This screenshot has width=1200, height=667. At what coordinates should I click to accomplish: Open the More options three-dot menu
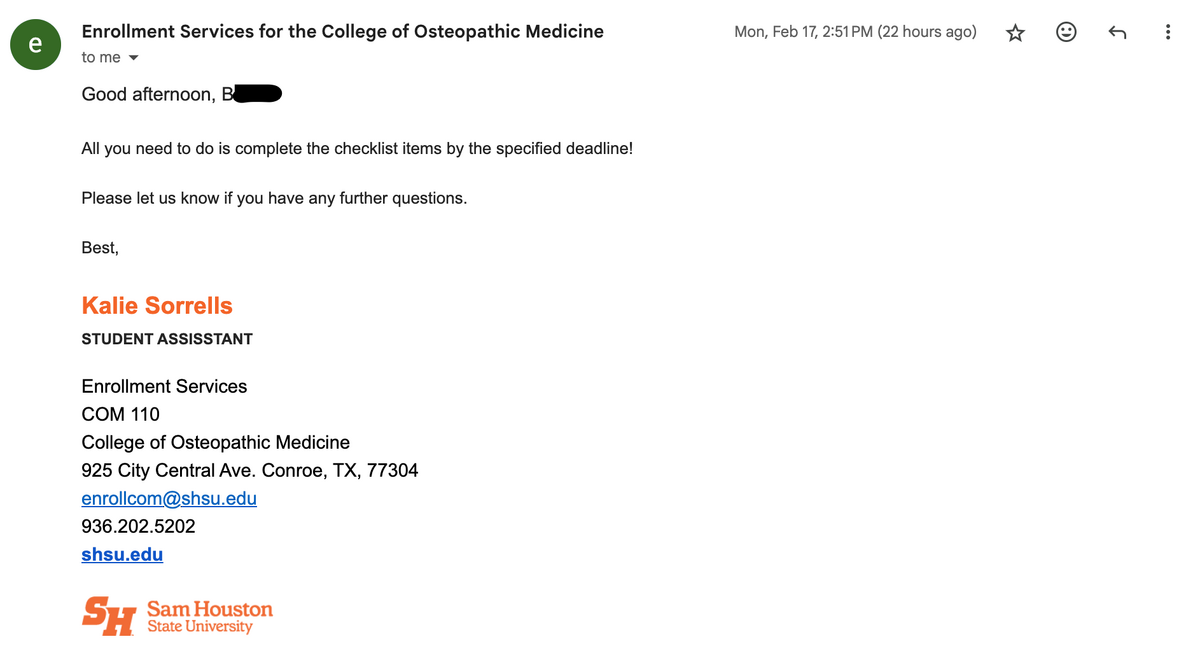(x=1167, y=33)
